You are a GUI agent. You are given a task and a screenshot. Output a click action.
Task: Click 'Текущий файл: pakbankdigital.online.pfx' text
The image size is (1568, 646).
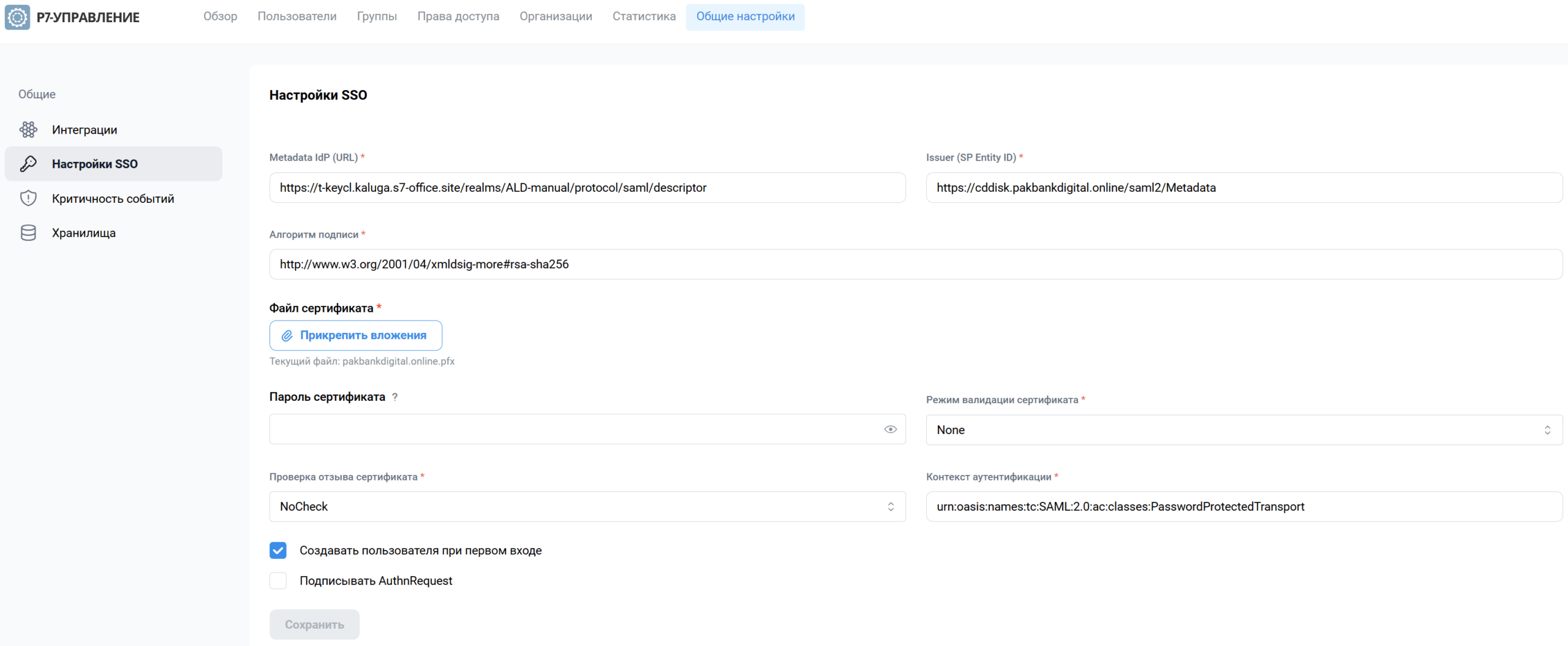[x=362, y=361]
